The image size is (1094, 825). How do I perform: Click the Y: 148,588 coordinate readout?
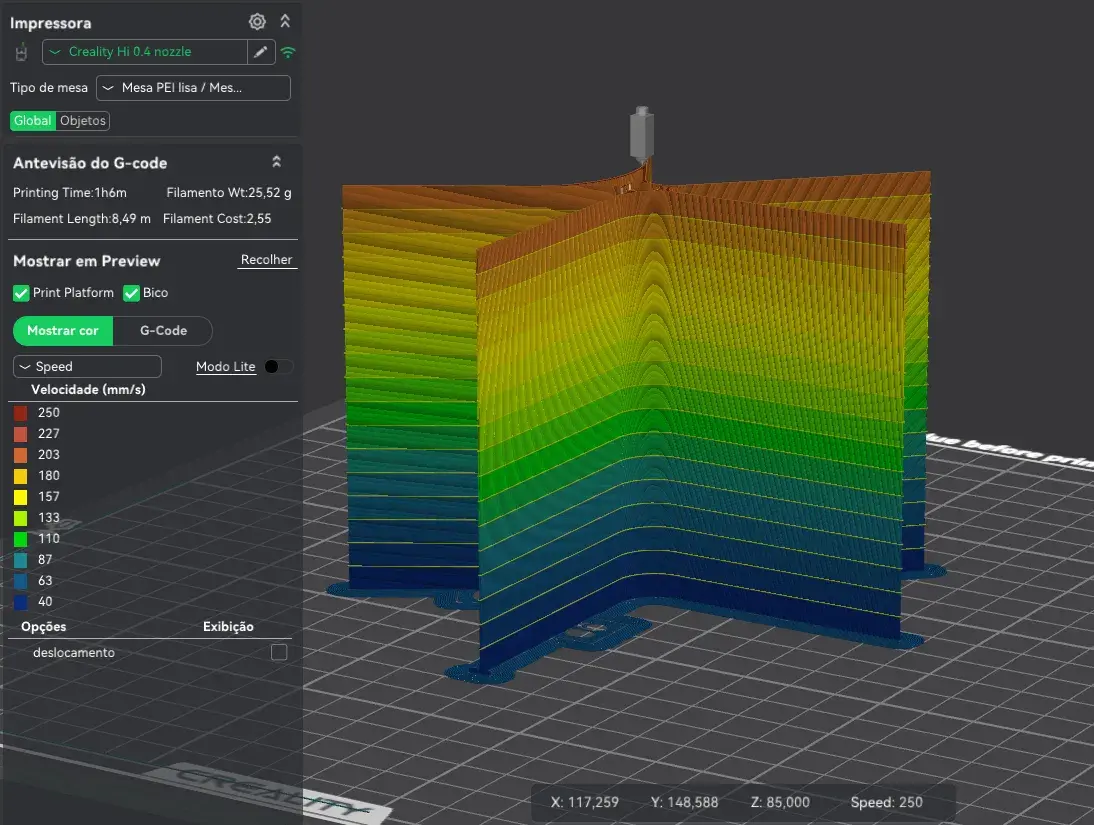(x=684, y=802)
